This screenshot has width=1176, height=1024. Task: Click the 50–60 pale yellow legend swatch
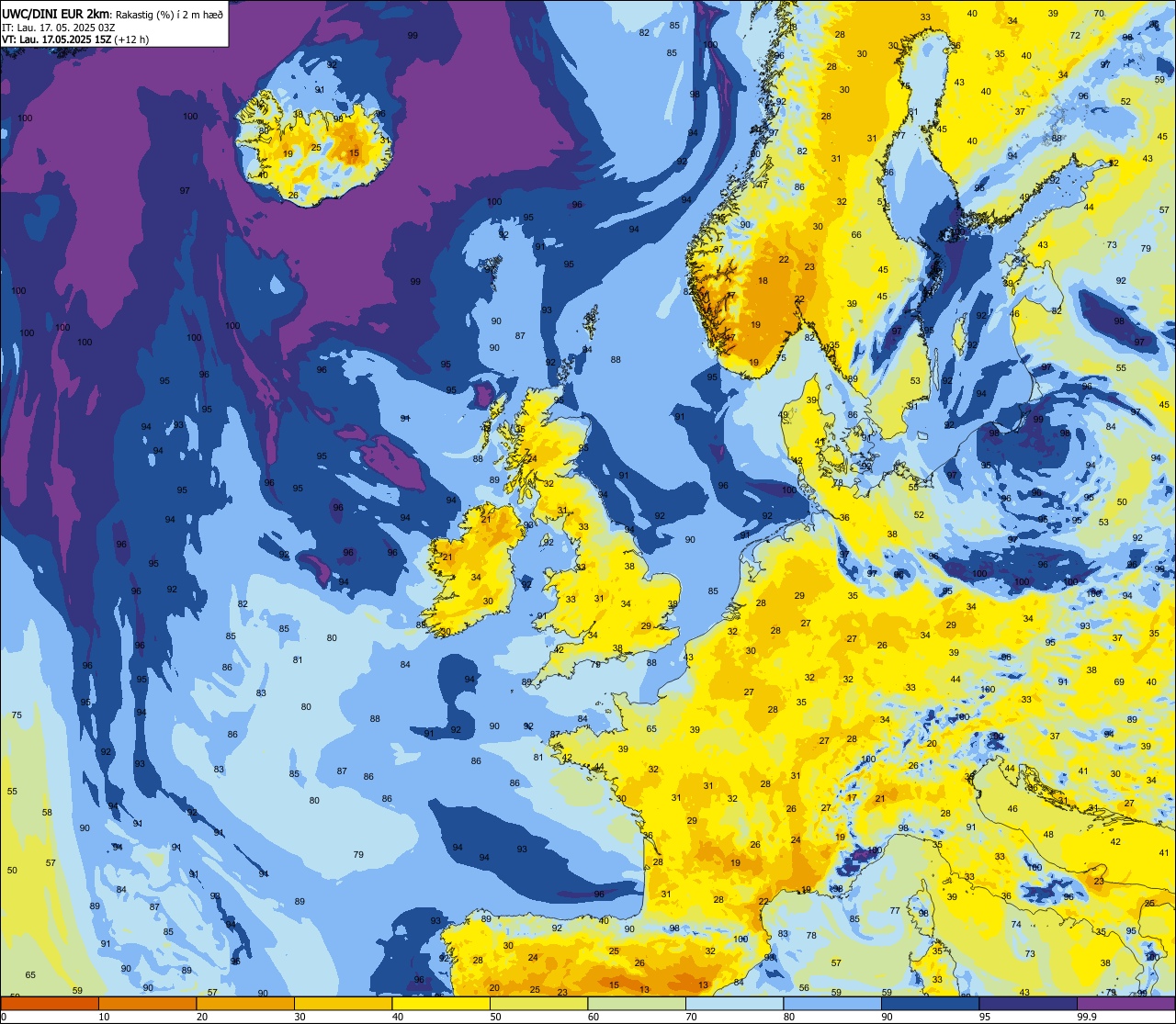click(538, 1003)
